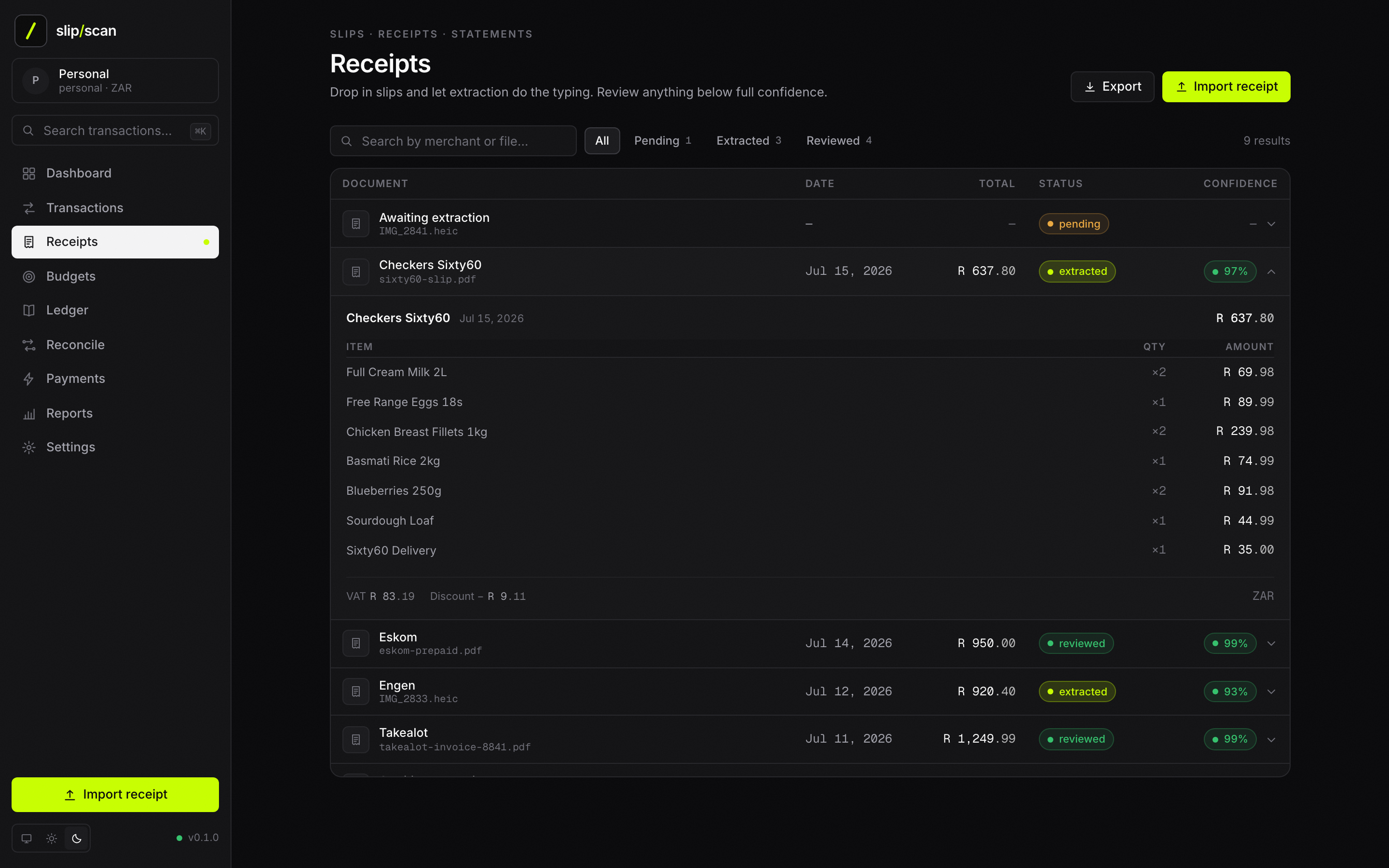Click the Export button
The width and height of the screenshot is (1389, 868).
point(1112,87)
